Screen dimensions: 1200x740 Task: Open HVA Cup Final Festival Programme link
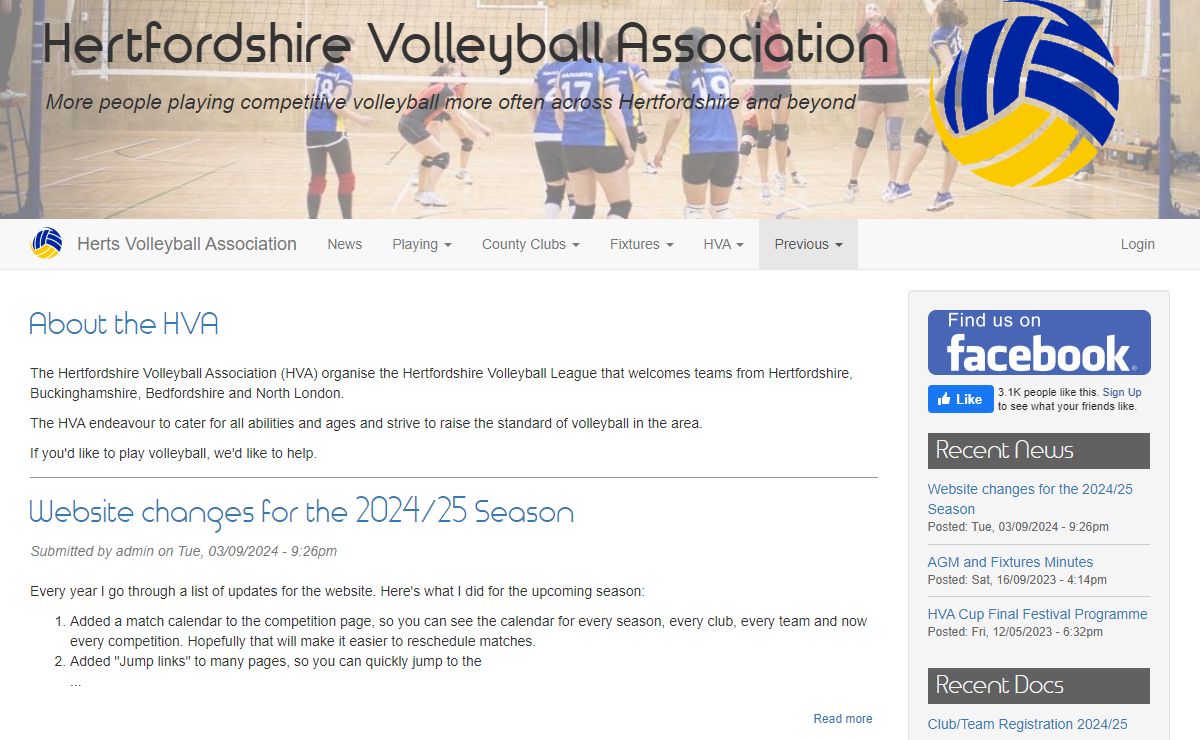pyautogui.click(x=1037, y=614)
